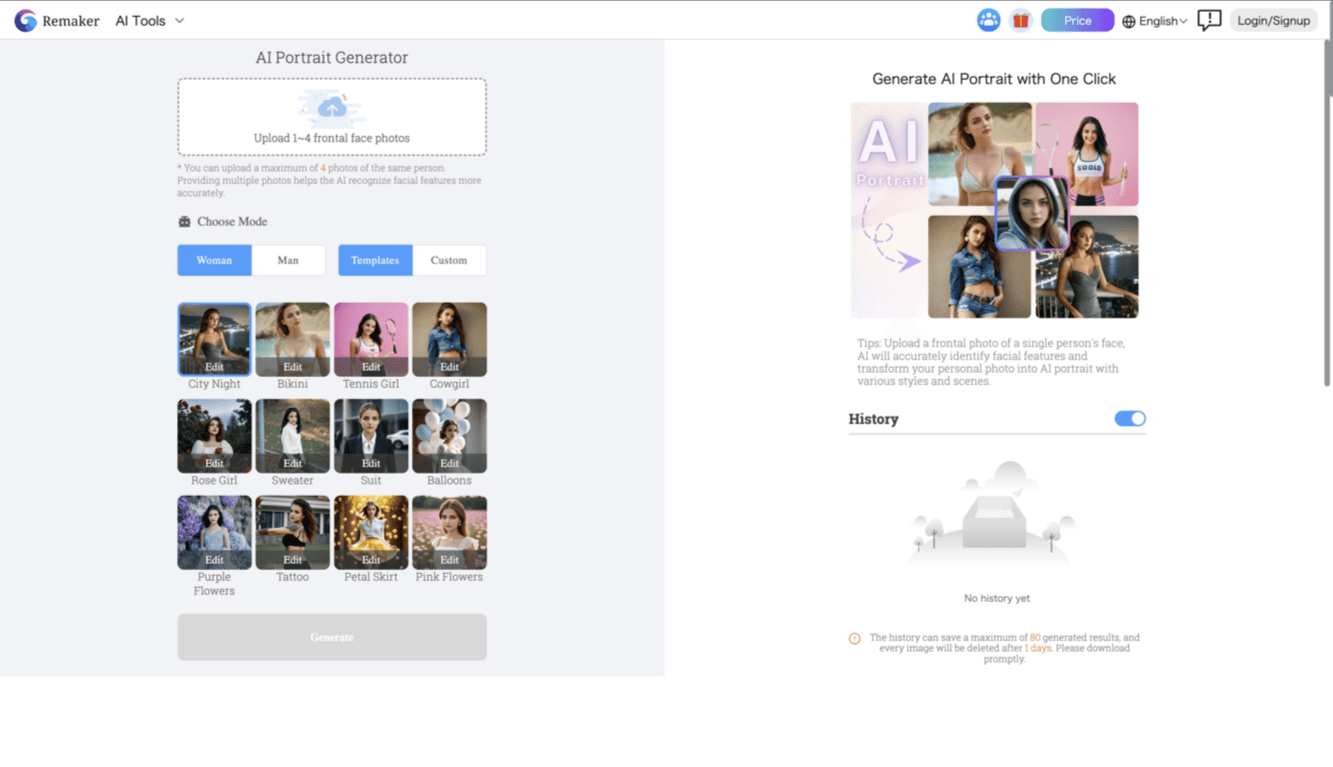Select the Woman mode option
Screen dimensions: 1333x767
[x=214, y=260]
